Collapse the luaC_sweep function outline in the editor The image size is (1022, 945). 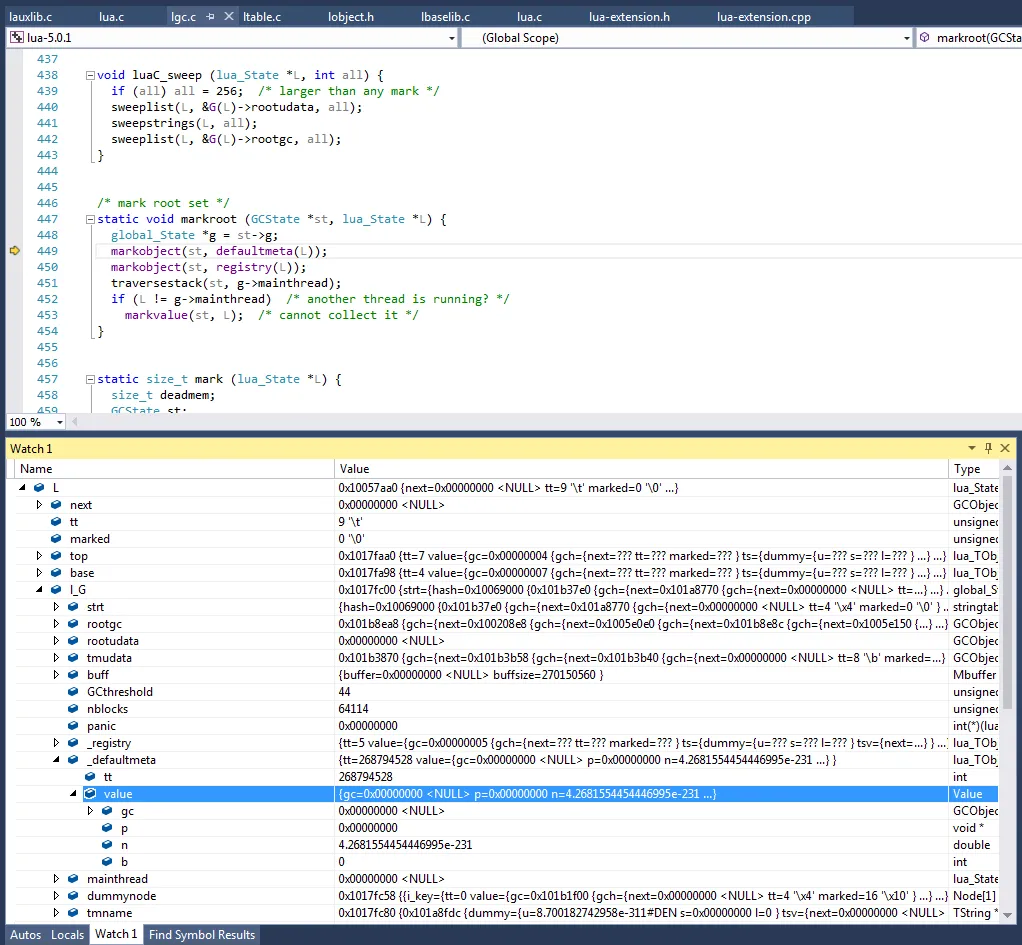coord(90,75)
